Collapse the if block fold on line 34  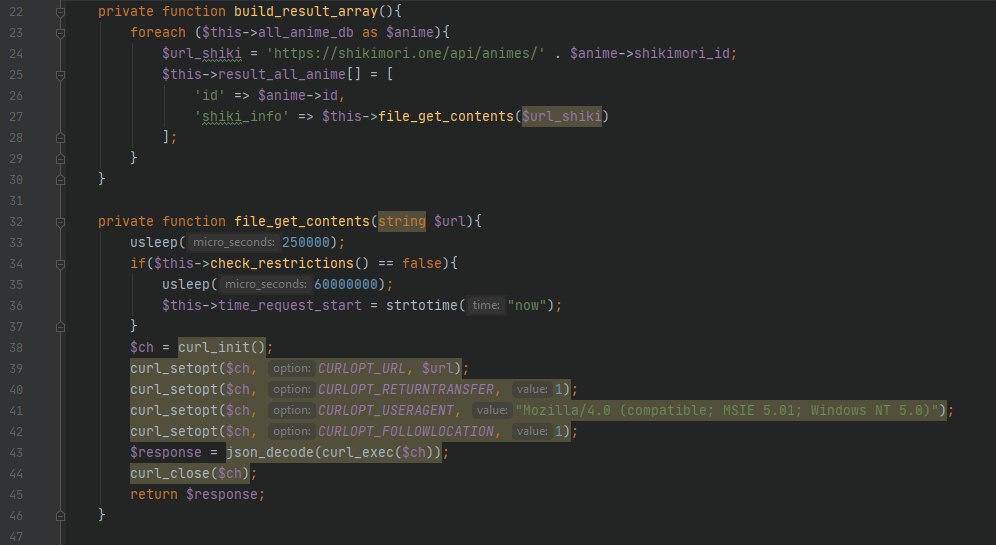coord(60,264)
